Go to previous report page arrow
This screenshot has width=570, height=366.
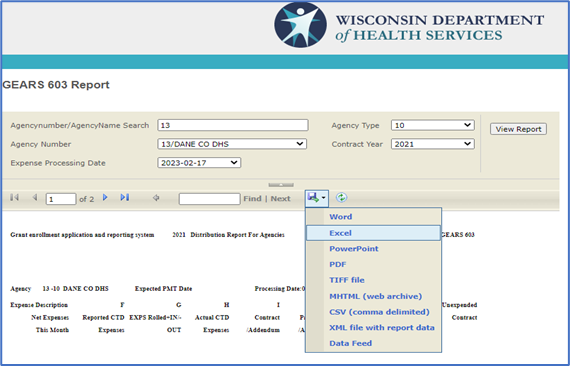click(35, 197)
